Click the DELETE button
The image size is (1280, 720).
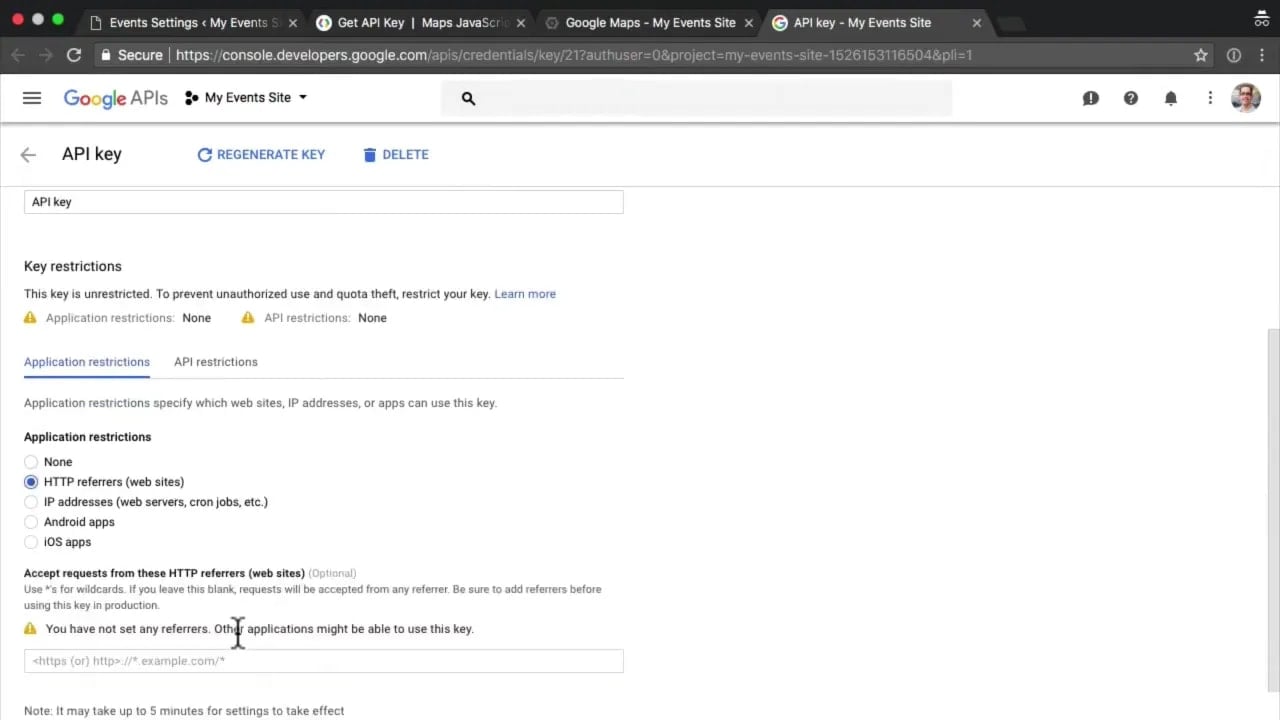[x=396, y=154]
